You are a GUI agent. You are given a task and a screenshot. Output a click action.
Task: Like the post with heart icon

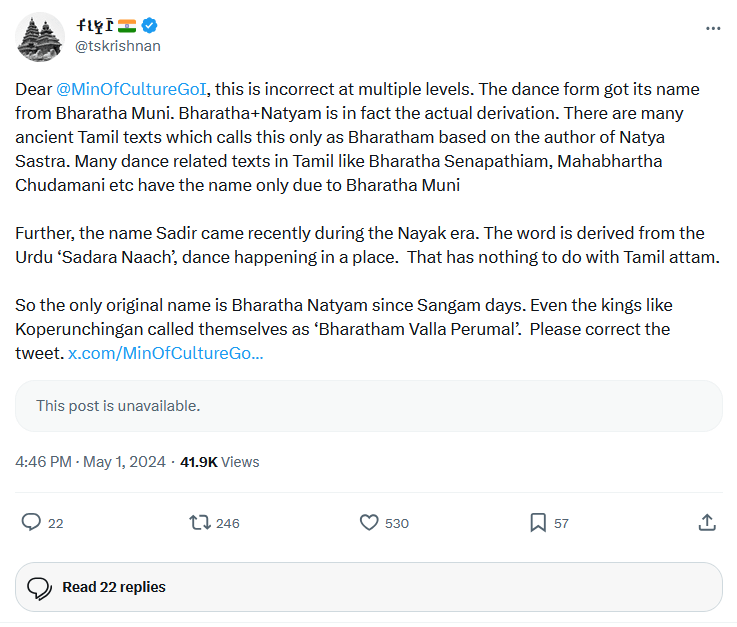tap(369, 522)
